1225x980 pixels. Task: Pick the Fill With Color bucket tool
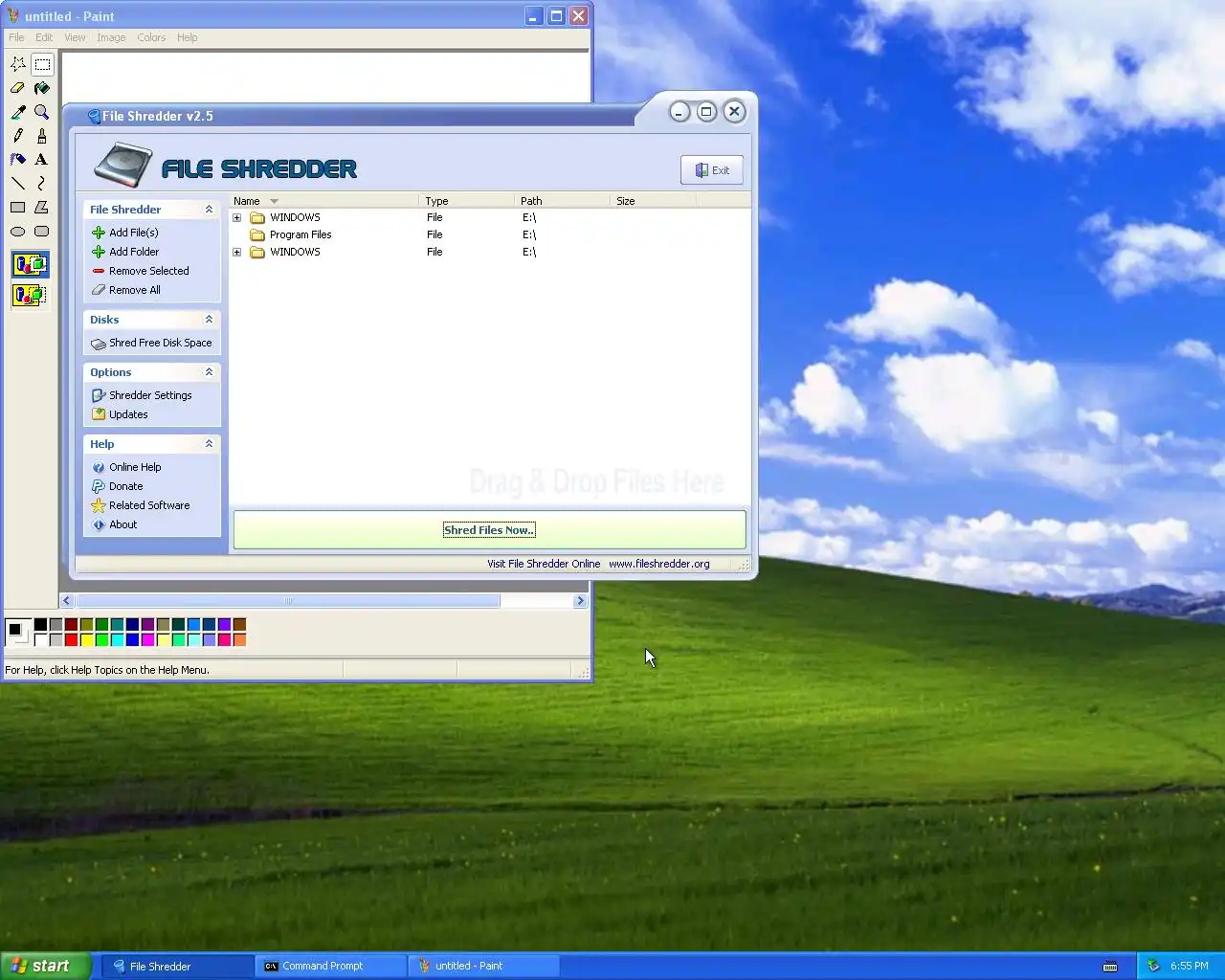point(42,88)
